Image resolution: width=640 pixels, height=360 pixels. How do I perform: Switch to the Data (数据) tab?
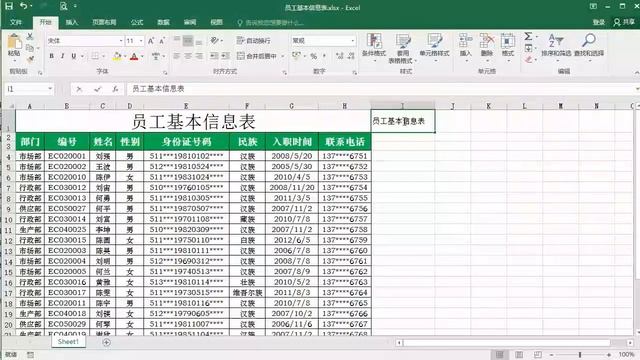(x=163, y=22)
